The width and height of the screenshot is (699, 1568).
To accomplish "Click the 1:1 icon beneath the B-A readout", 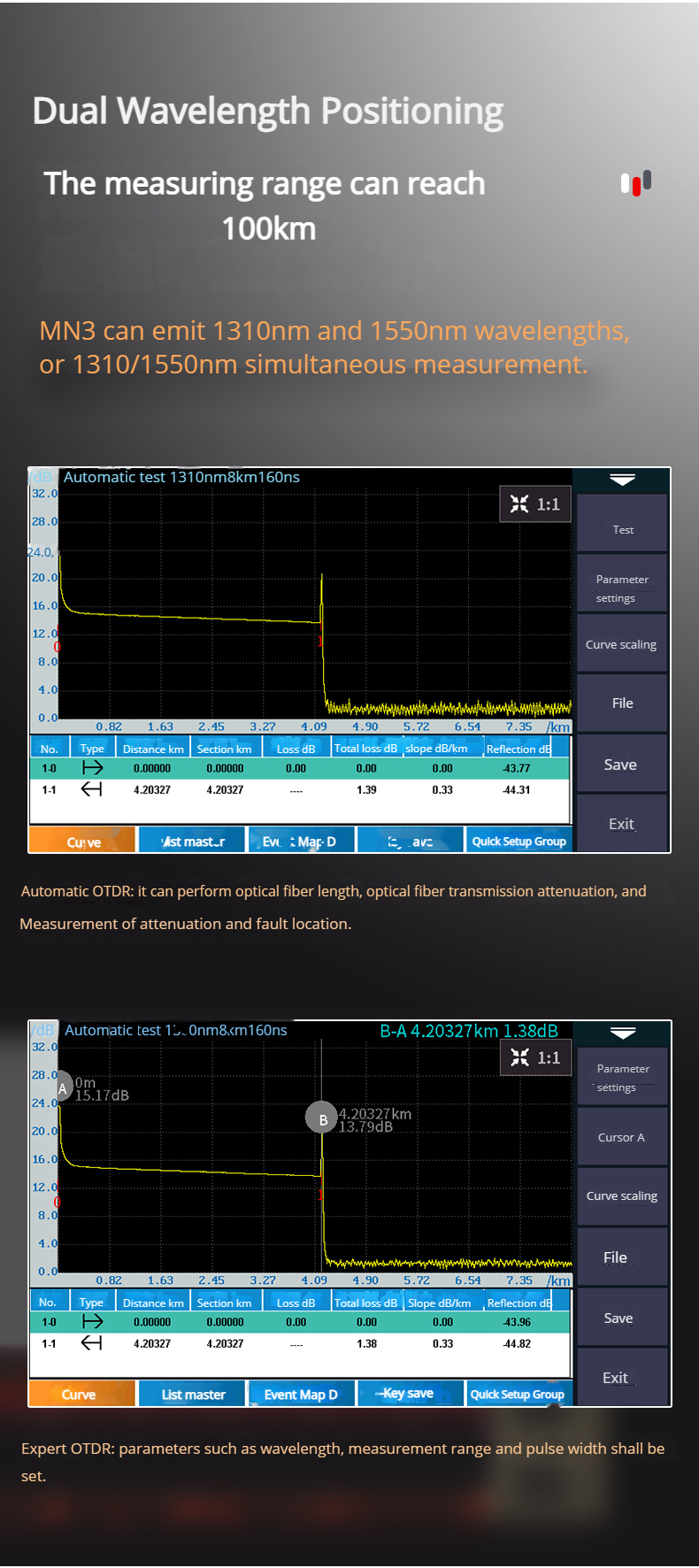I will click(x=535, y=1057).
